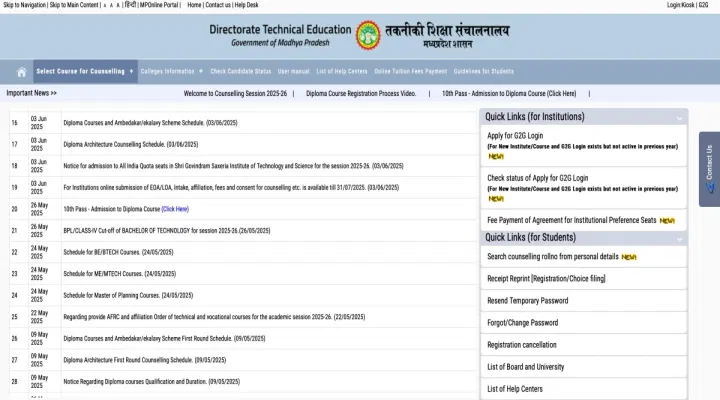720x400 pixels.
Task: Open Help Desk link
Action: pyautogui.click(x=247, y=5)
